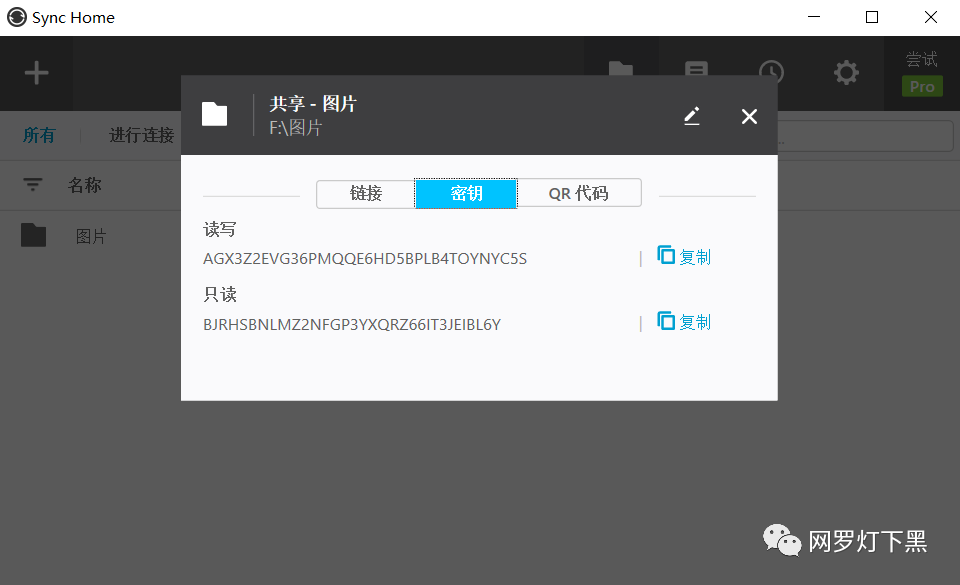Open the folders view icon in toolbar
Viewport: 960px width, 585px height.
point(621,68)
